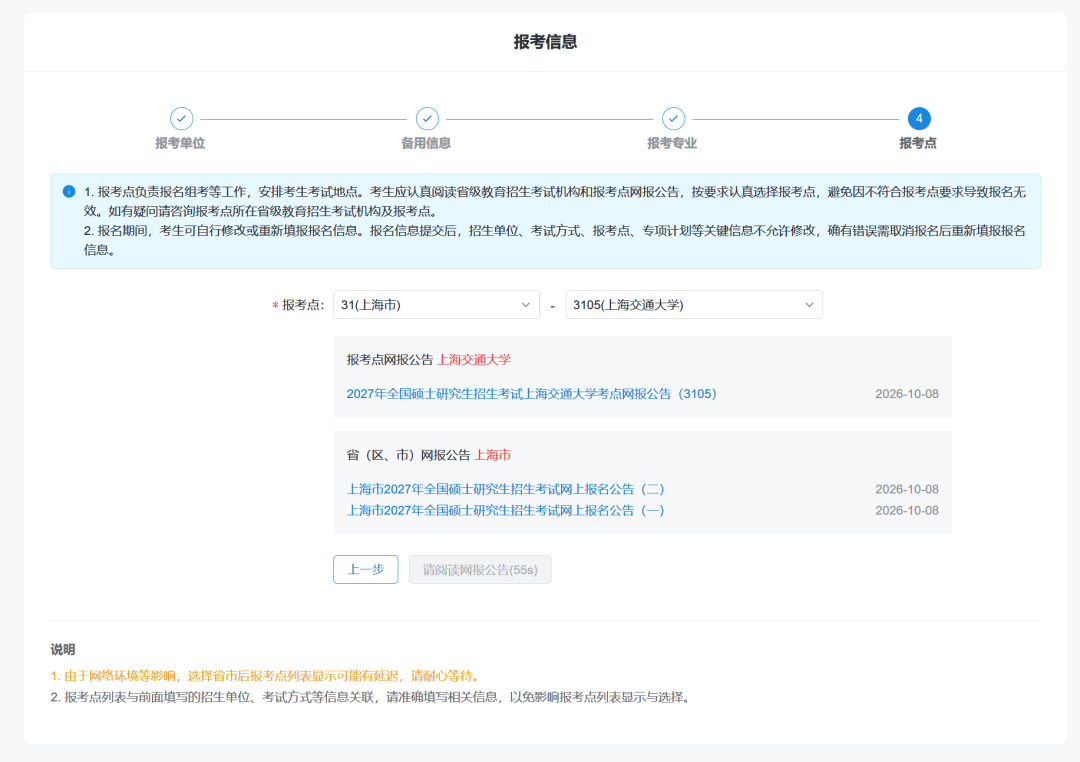This screenshot has width=1080, height=762.
Task: Click the 报考专业 step label
Action: [672, 143]
